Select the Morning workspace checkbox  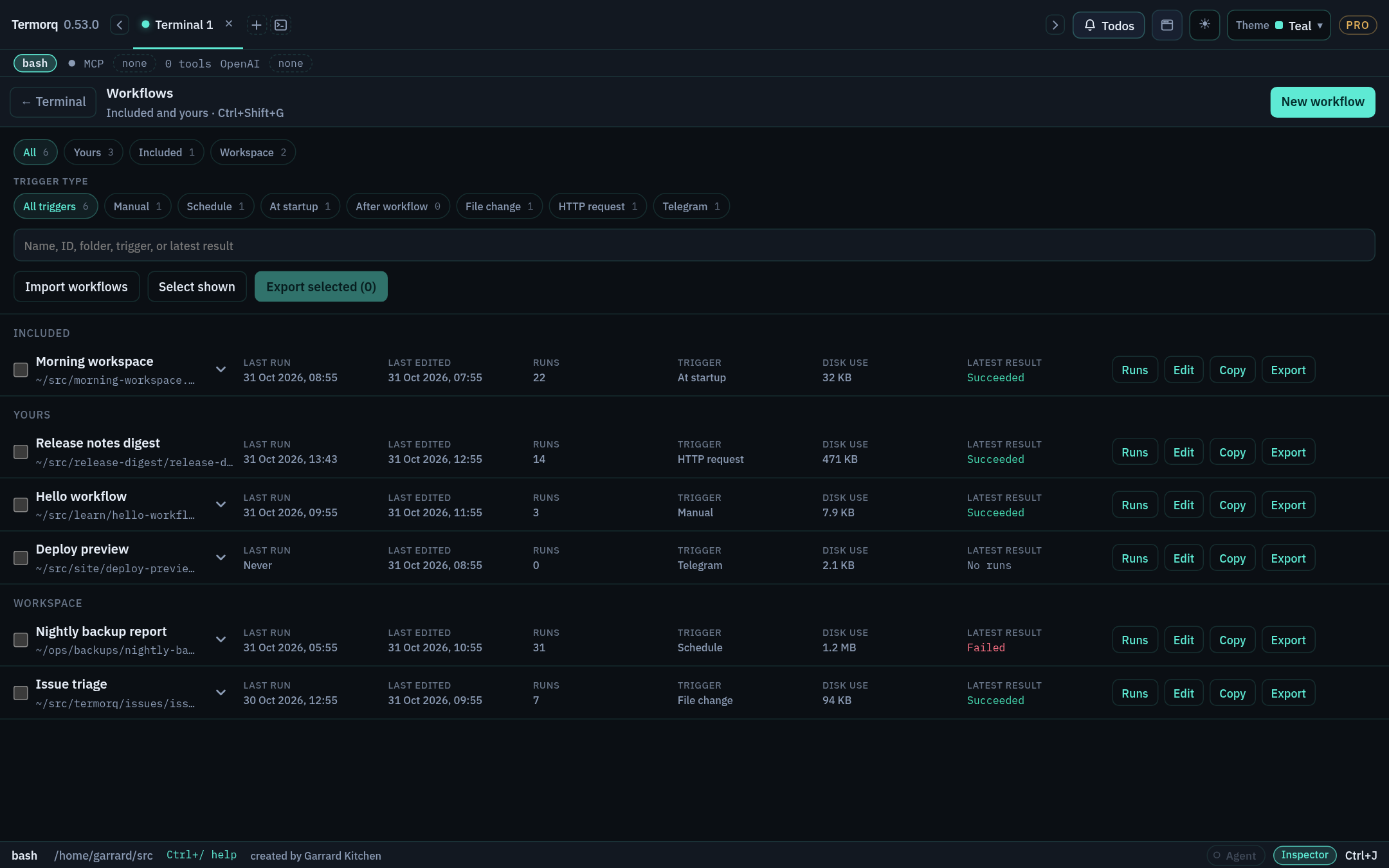(x=21, y=370)
